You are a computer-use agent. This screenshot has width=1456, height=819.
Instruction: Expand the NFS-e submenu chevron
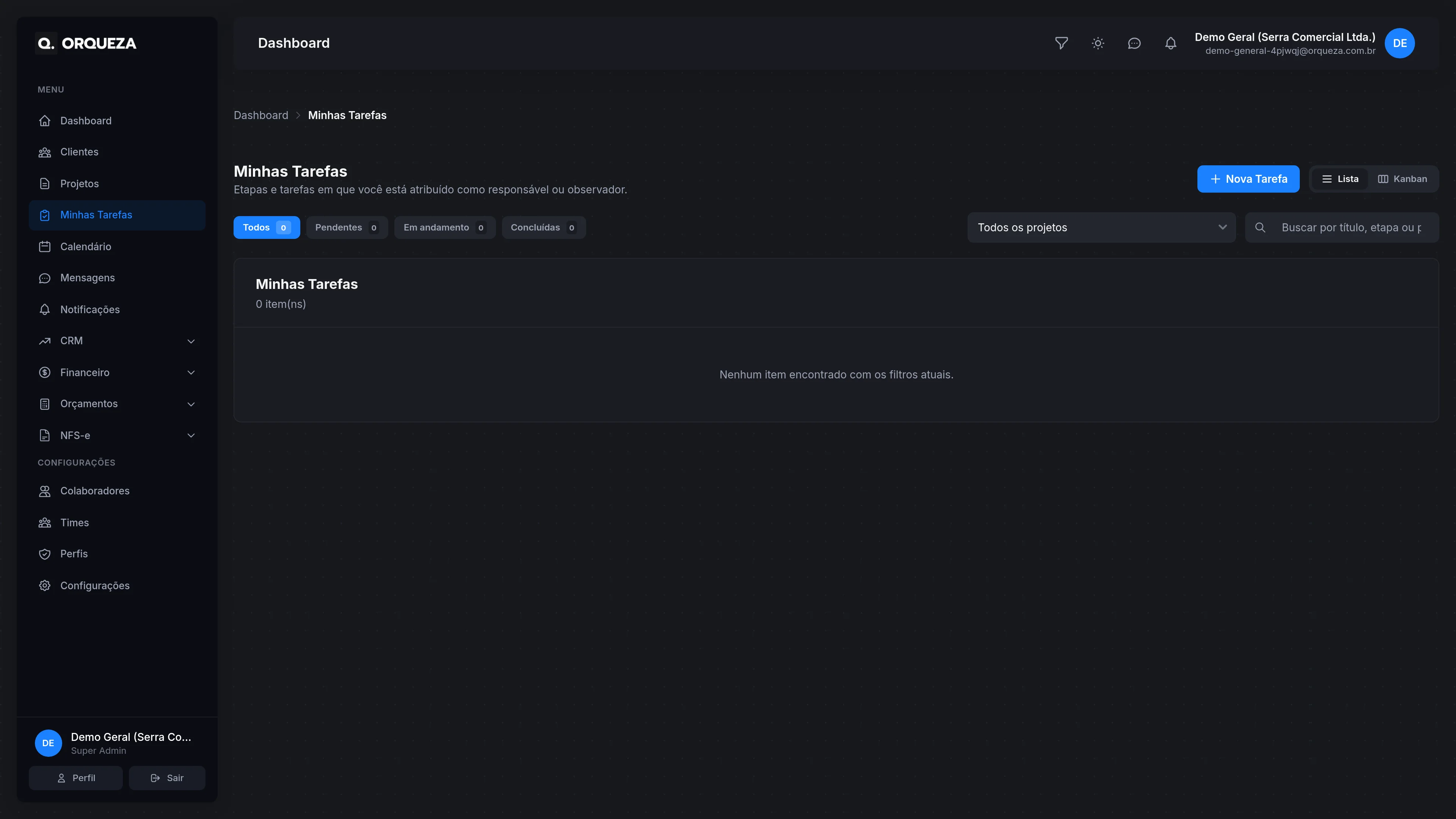click(x=191, y=435)
